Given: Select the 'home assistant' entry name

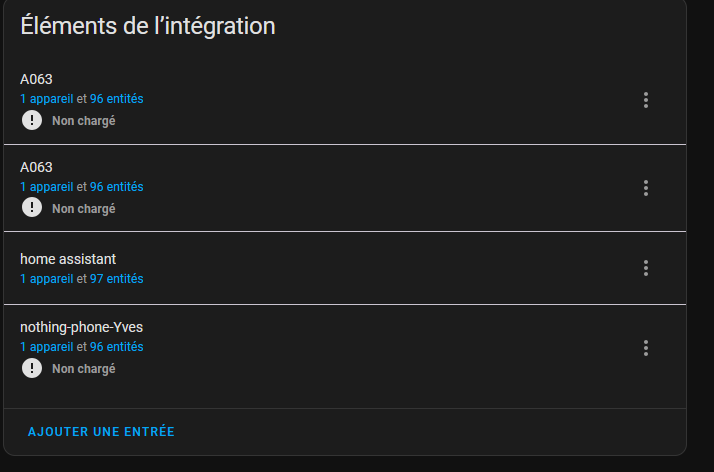Looking at the screenshot, I should (x=68, y=259).
